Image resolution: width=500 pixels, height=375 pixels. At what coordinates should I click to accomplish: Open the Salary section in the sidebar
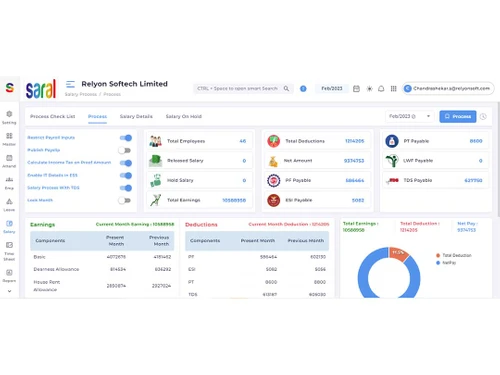pos(9,226)
